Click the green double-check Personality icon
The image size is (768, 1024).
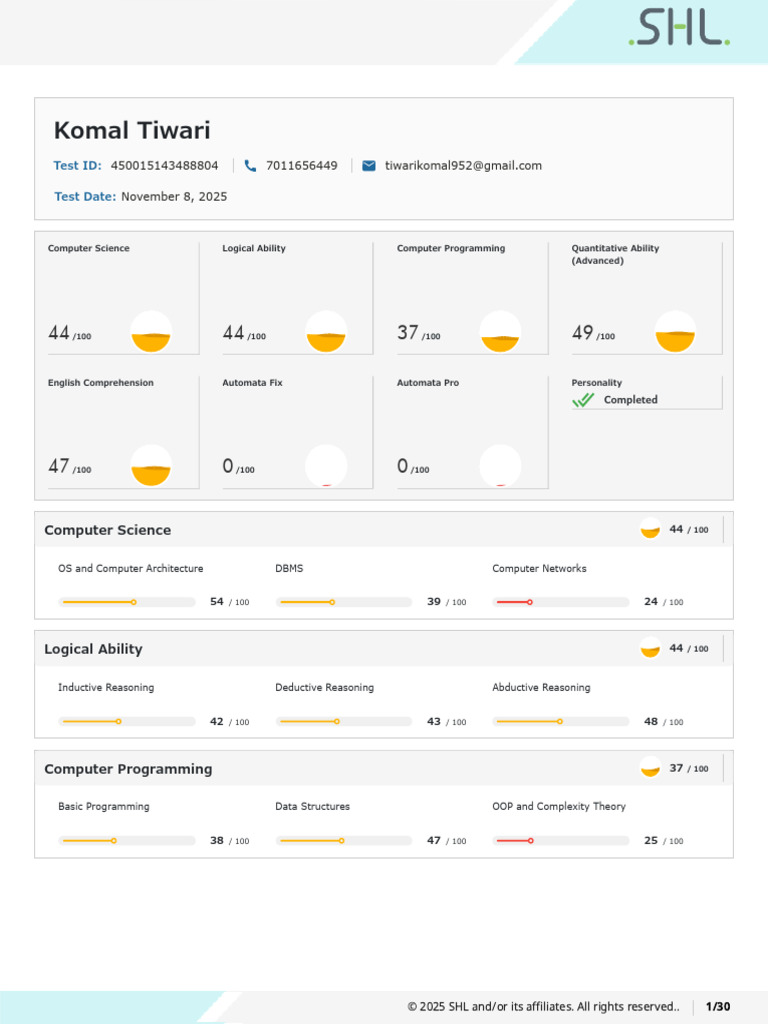point(583,400)
